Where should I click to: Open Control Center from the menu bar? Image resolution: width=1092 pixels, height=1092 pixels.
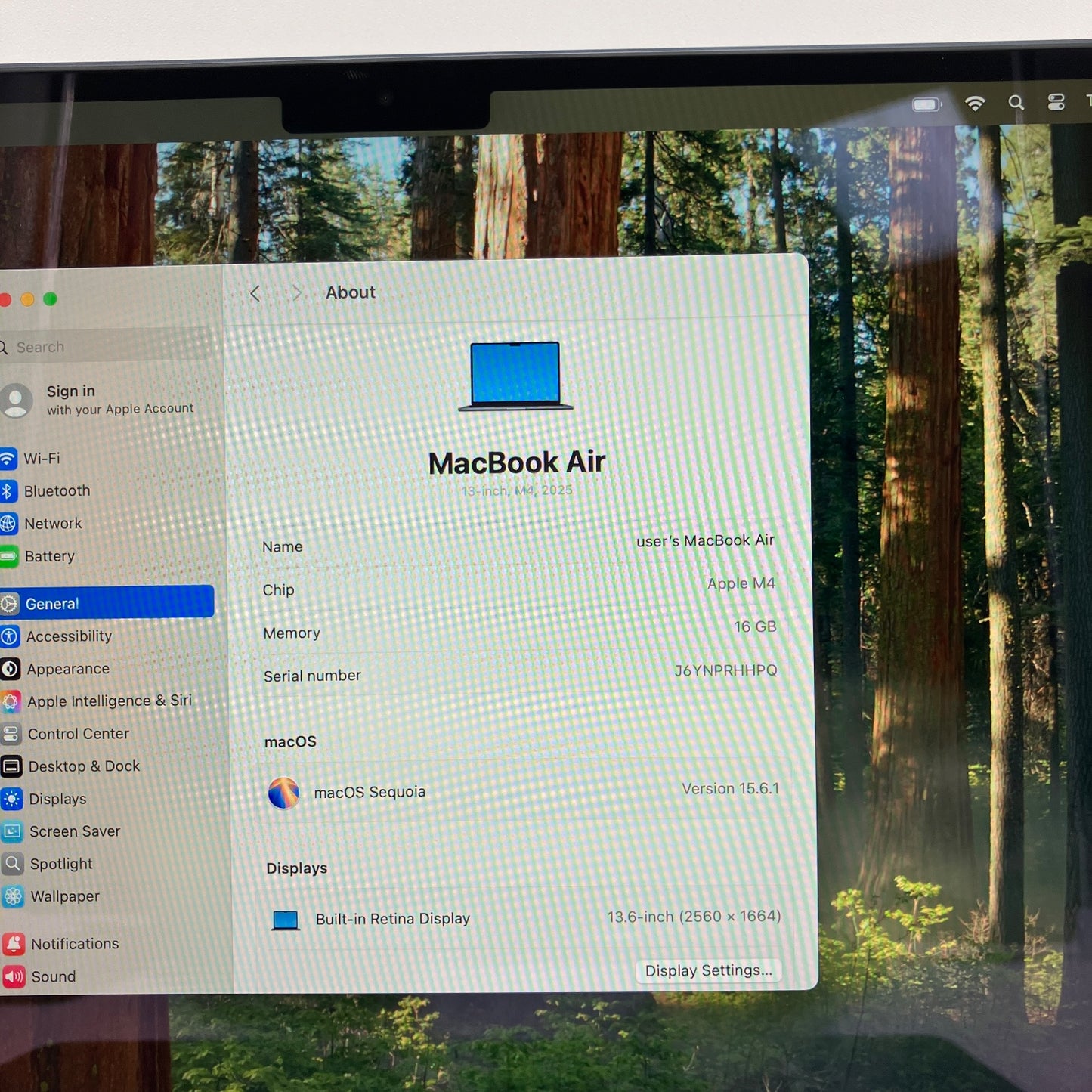(x=1056, y=102)
